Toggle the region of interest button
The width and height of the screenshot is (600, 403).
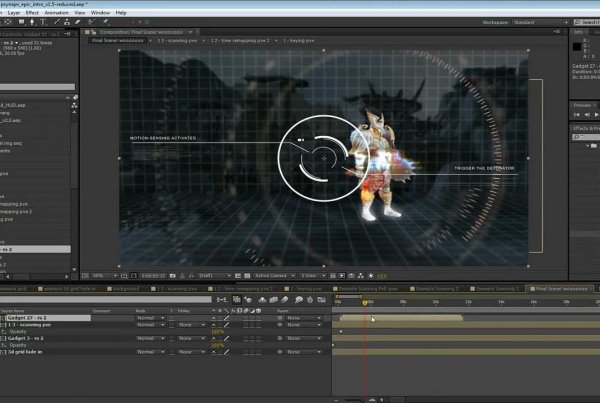click(238, 276)
